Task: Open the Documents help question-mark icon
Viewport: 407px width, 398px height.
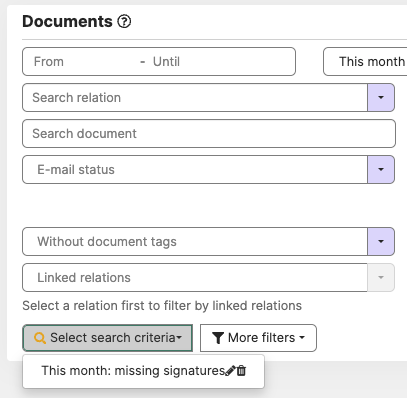Action: tap(124, 22)
